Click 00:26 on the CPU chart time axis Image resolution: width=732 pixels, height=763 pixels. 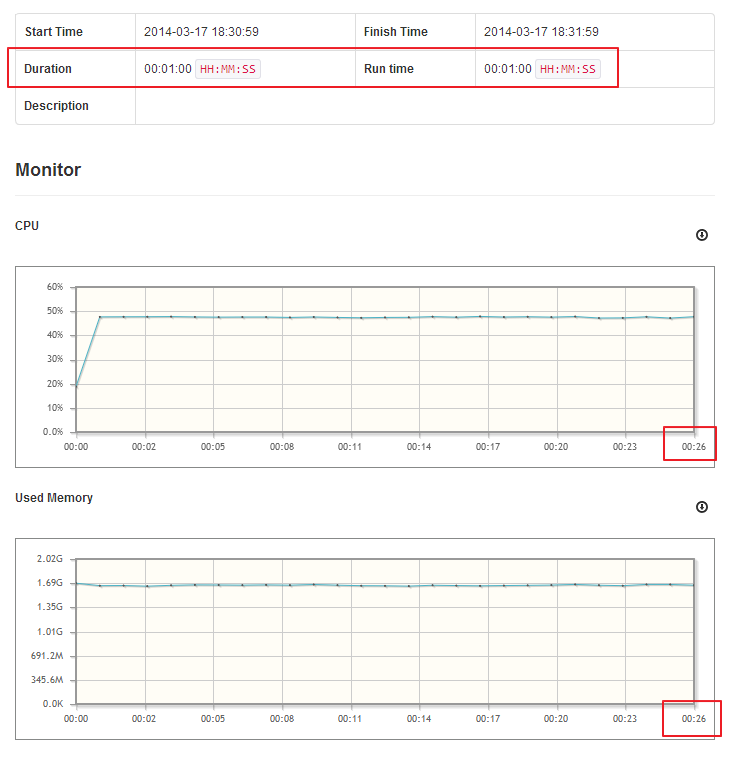point(693,447)
